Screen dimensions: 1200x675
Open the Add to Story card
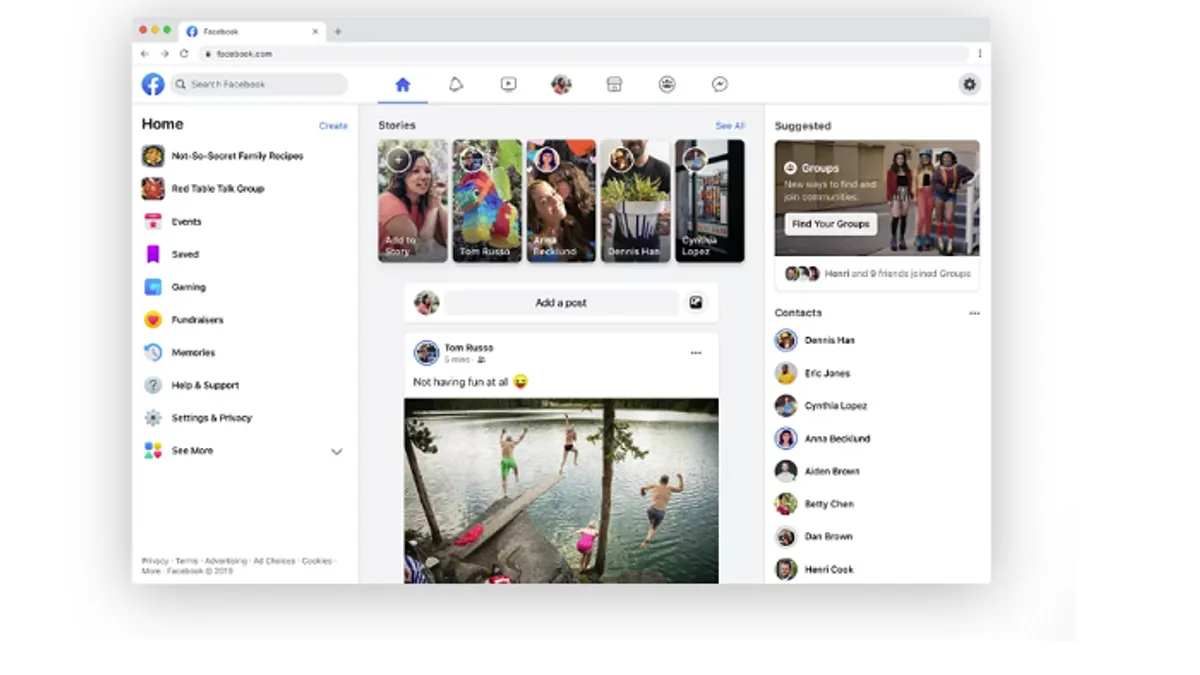coord(413,201)
